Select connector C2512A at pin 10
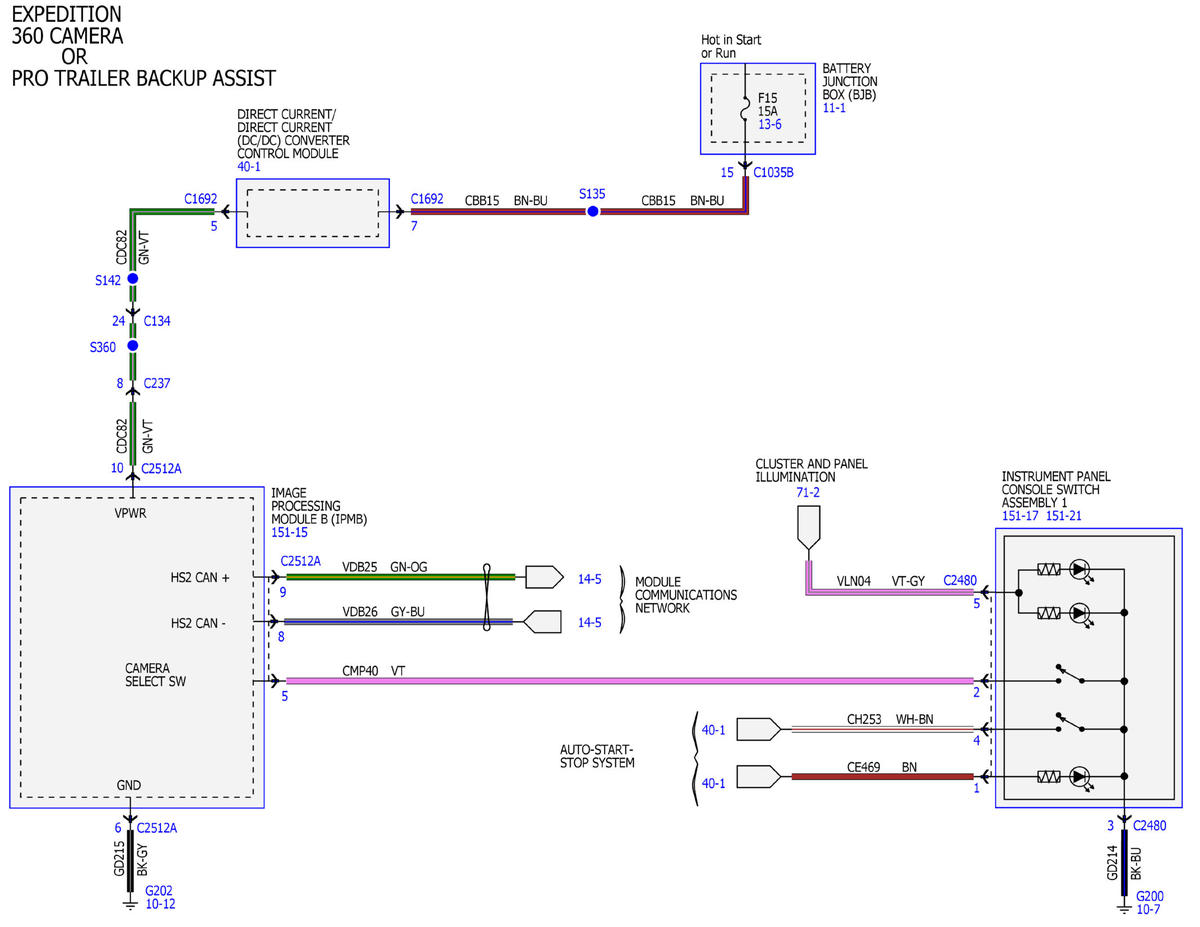The width and height of the screenshot is (1200, 927). pos(161,467)
